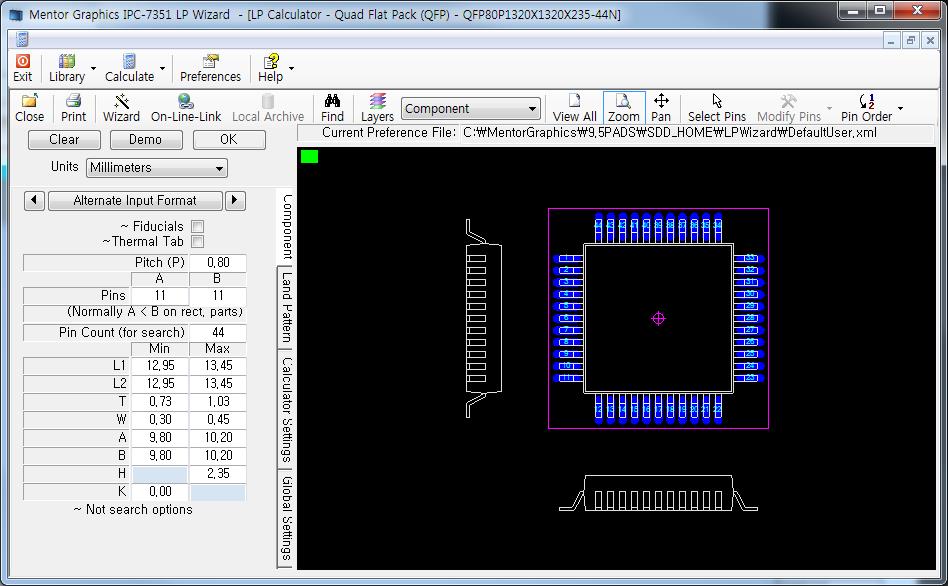Click the Pin Order tool
This screenshot has height=586, width=948.
(866, 109)
